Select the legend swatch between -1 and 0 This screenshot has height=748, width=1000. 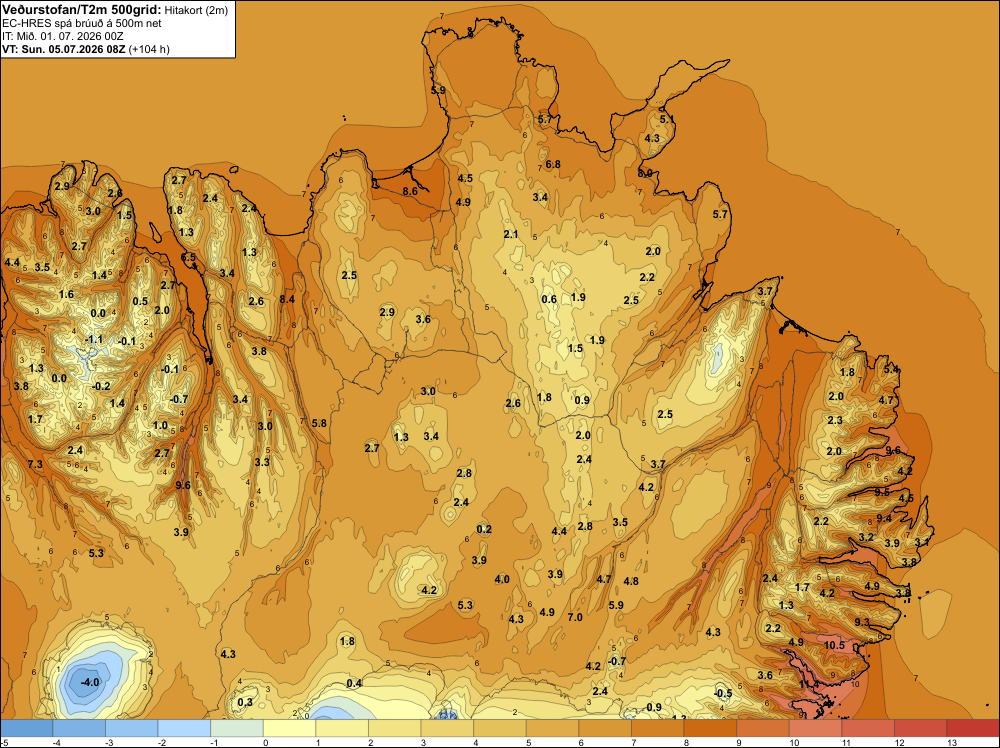pyautogui.click(x=237, y=728)
